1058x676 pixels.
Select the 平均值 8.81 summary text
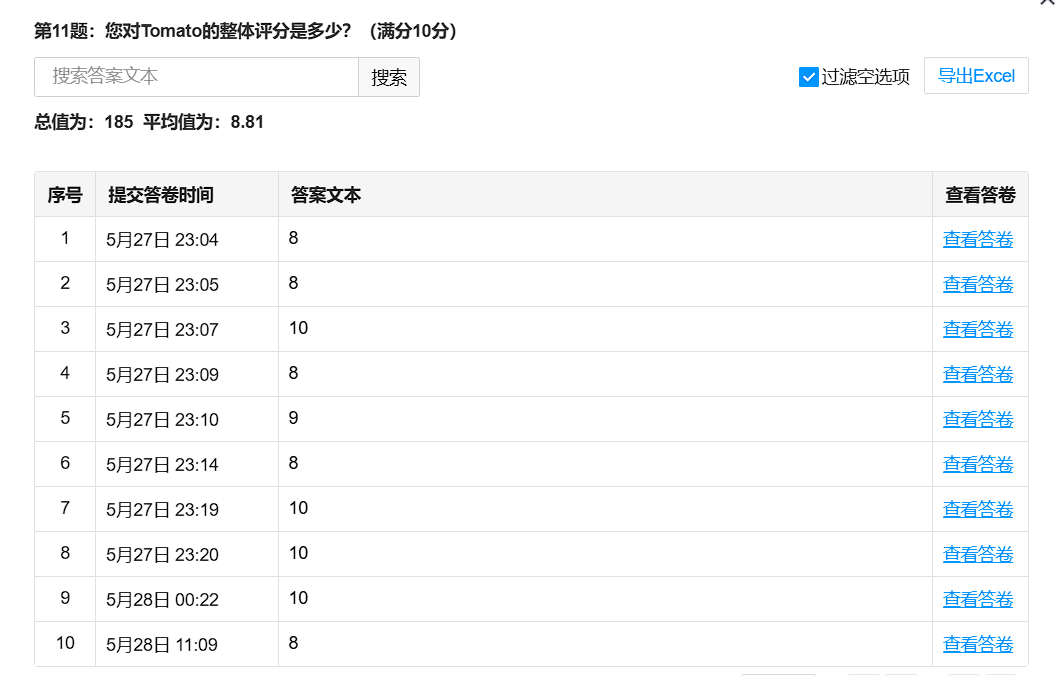(x=204, y=123)
